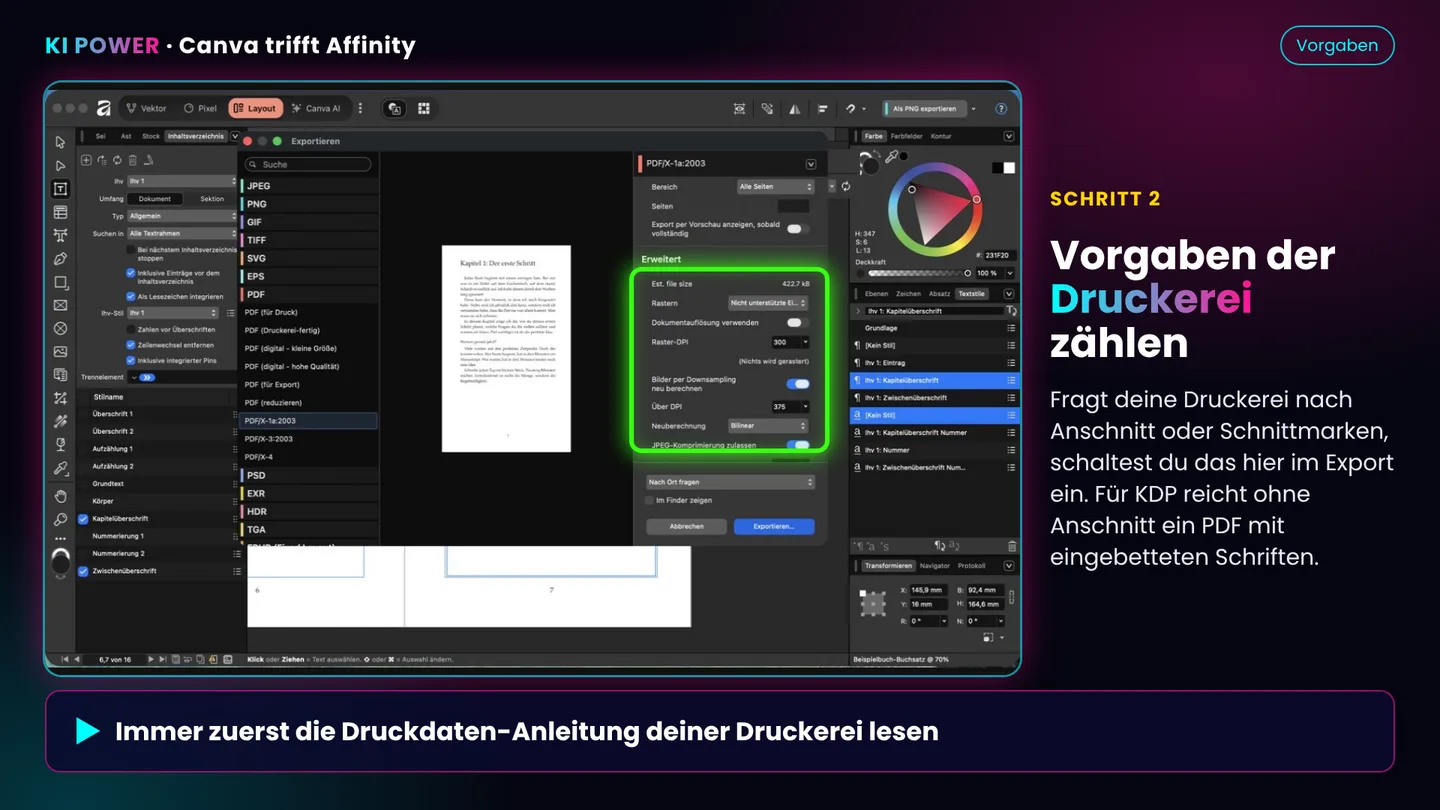This screenshot has width=1440, height=810.
Task: Click the align icon in the top toolbar
Action: coord(822,108)
